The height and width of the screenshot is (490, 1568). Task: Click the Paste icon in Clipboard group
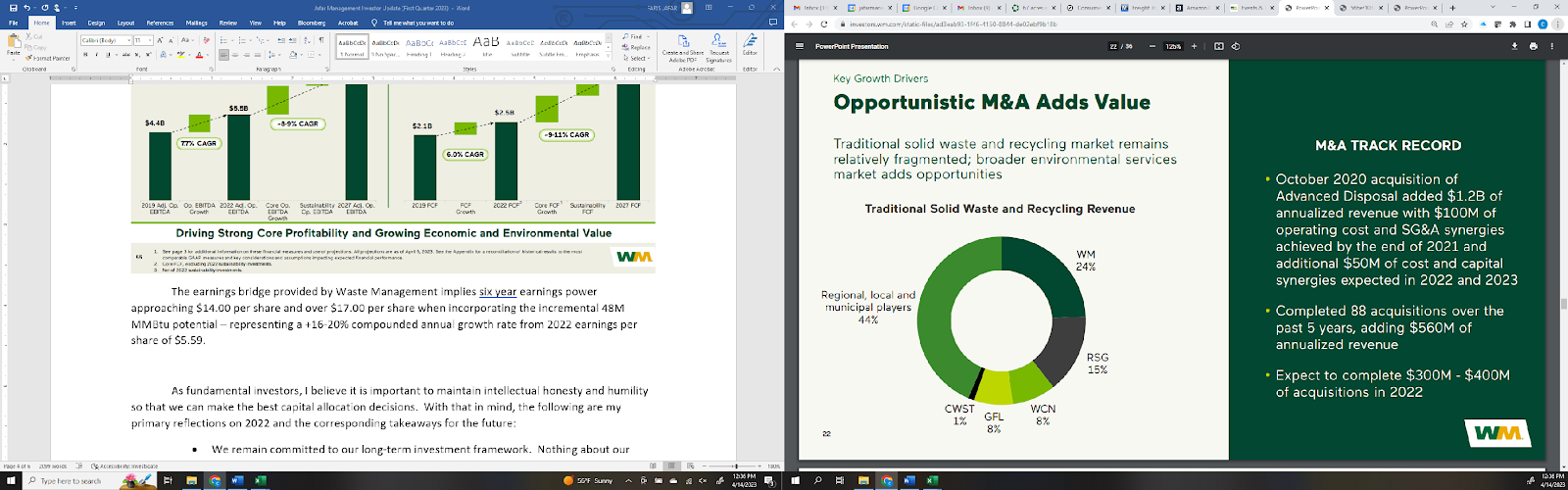(14, 41)
